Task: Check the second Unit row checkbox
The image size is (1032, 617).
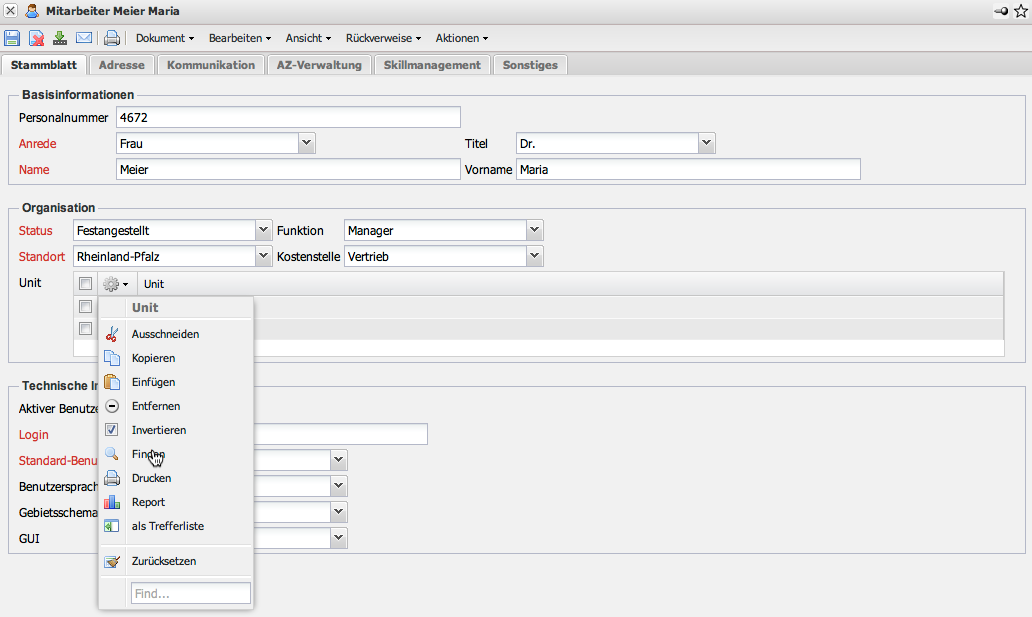Action: point(86,329)
